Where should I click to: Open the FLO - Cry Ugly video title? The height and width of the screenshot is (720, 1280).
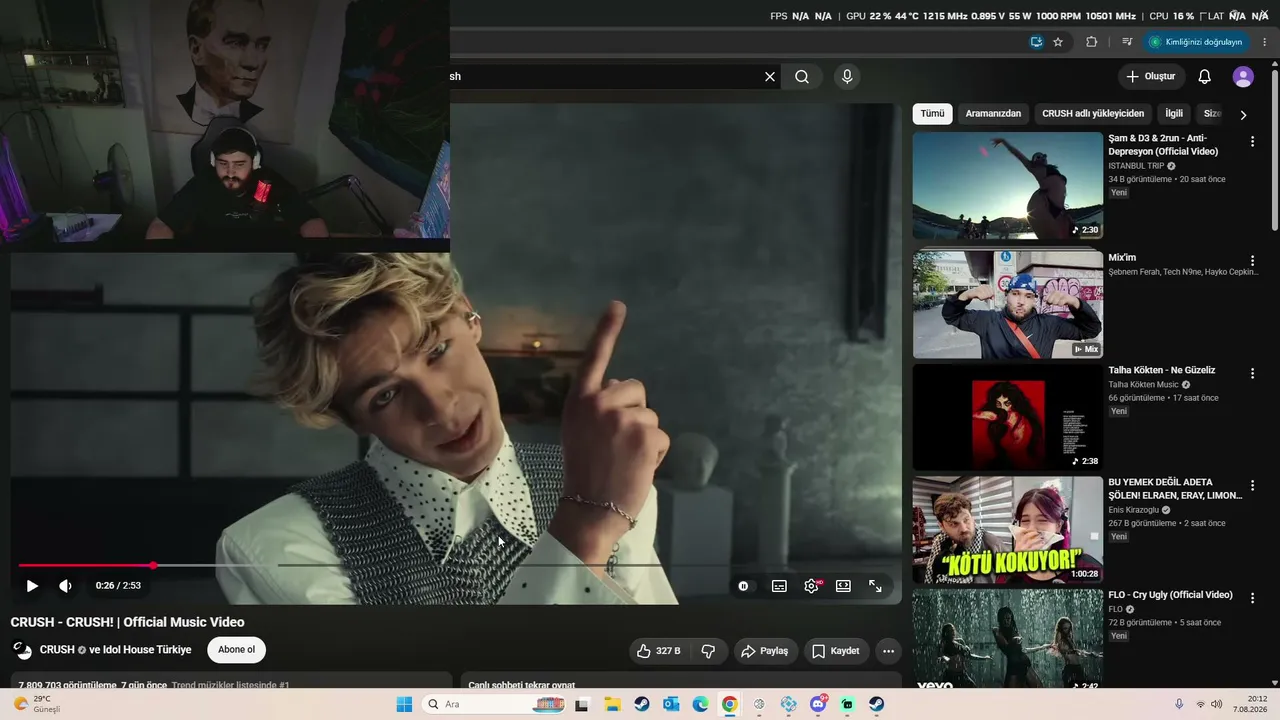pyautogui.click(x=1170, y=595)
